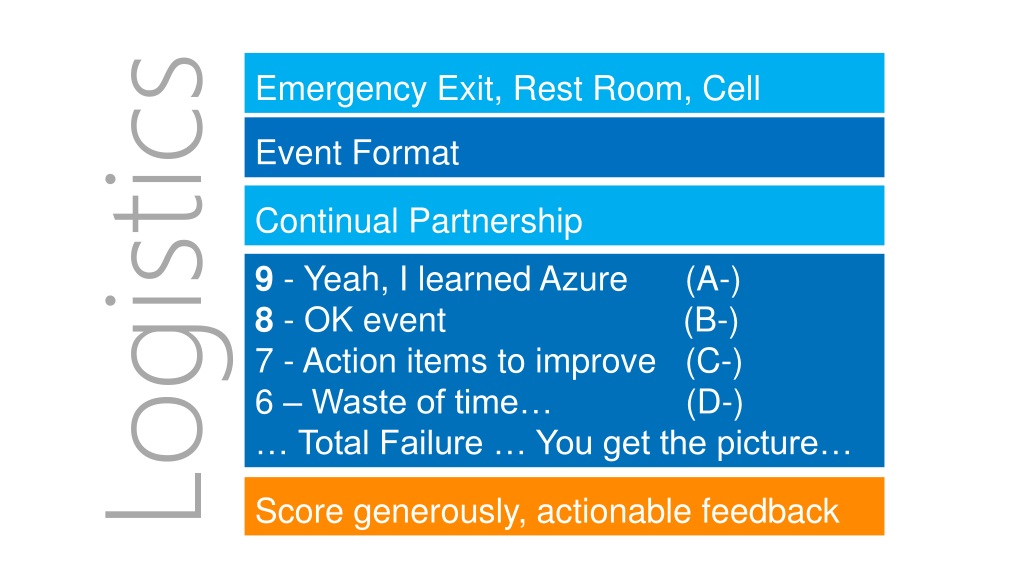
Task: Click the (B-) grade label
Action: tap(711, 321)
